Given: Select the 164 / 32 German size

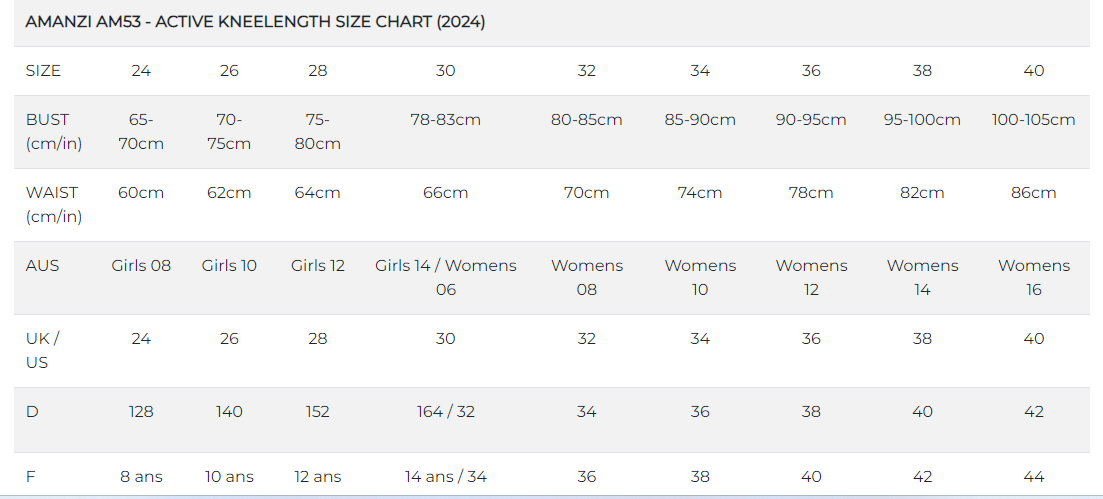Looking at the screenshot, I should [x=446, y=412].
